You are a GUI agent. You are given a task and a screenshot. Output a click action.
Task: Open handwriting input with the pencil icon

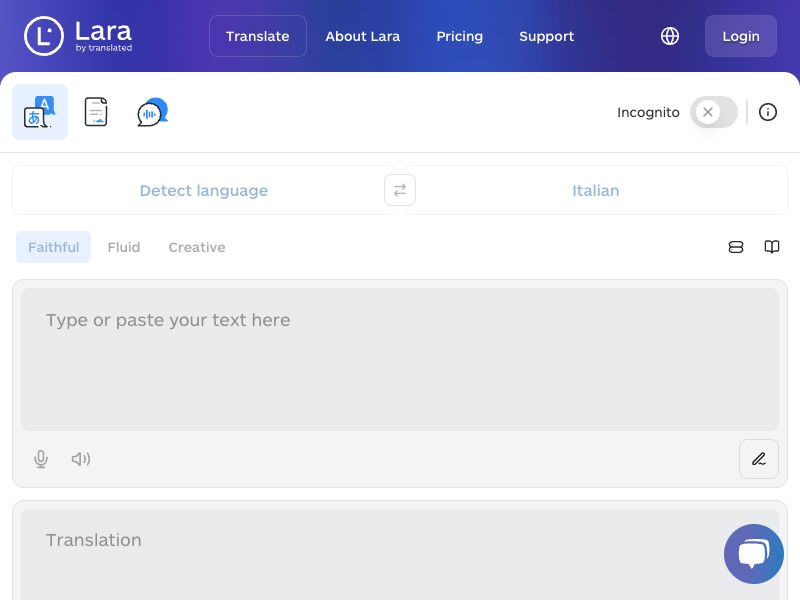tap(759, 459)
